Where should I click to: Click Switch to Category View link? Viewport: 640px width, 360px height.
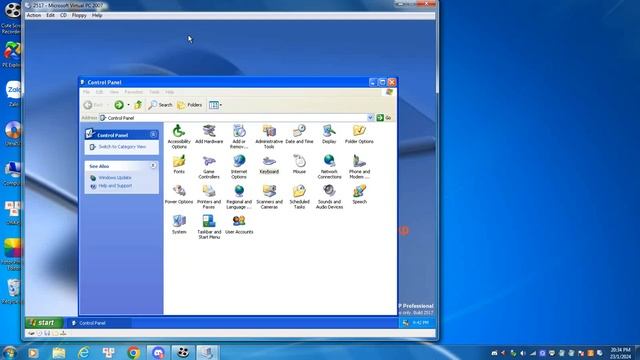[x=122, y=147]
